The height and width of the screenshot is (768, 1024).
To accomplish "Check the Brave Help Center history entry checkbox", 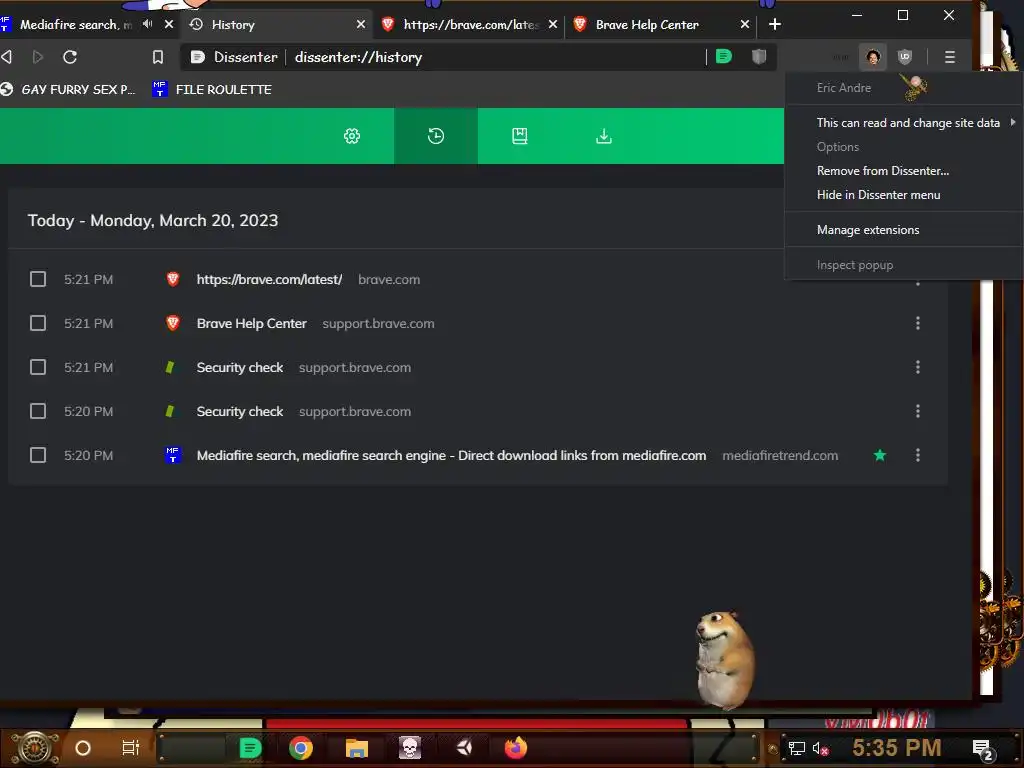I will (38, 323).
